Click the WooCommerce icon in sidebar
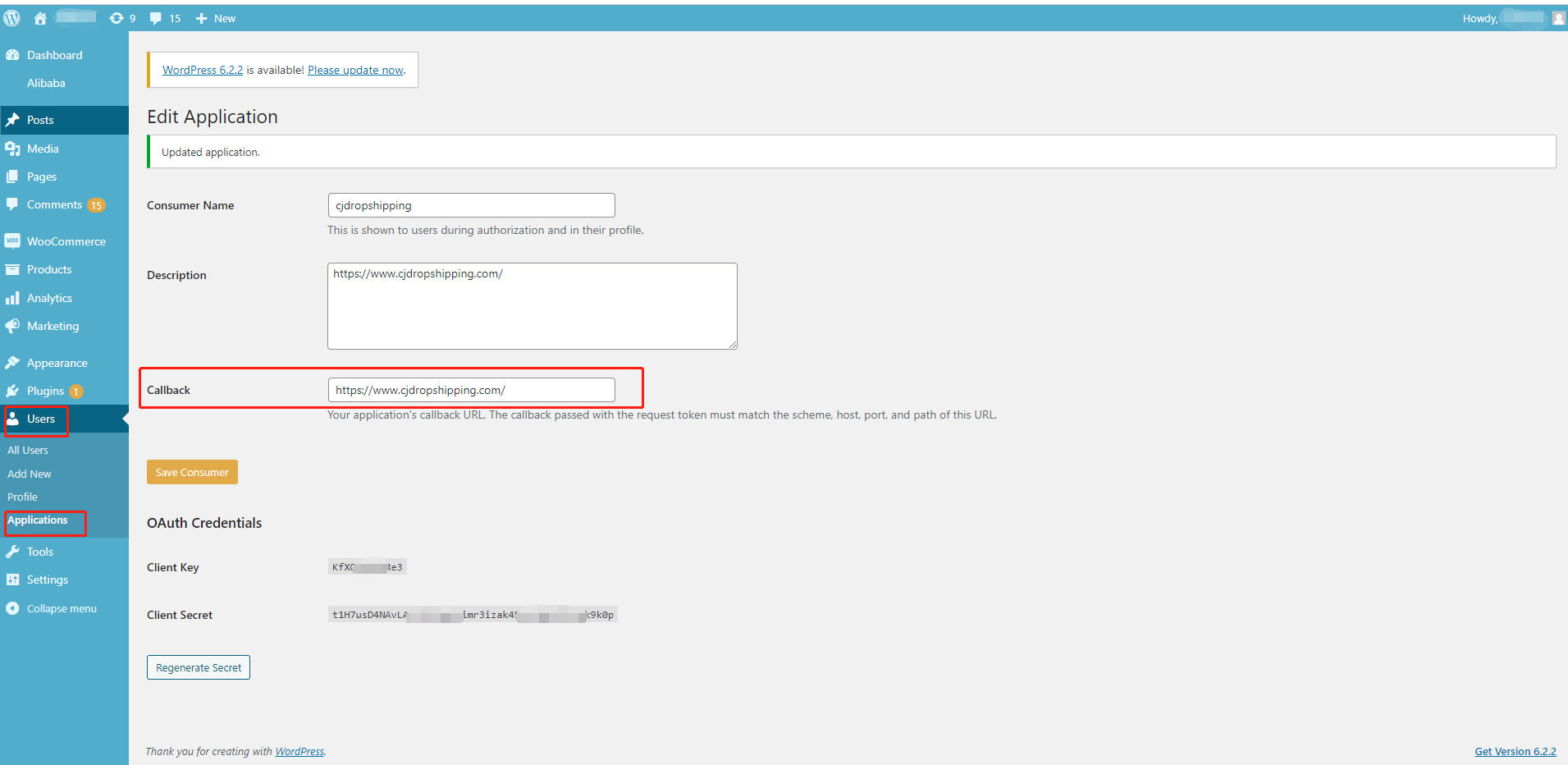The width and height of the screenshot is (1568, 765). click(12, 241)
